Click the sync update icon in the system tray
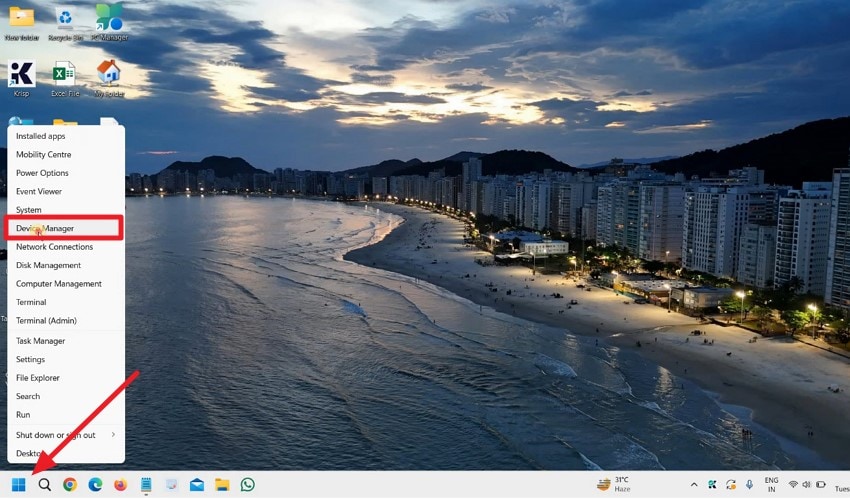This screenshot has height=499, width=850. (x=731, y=484)
